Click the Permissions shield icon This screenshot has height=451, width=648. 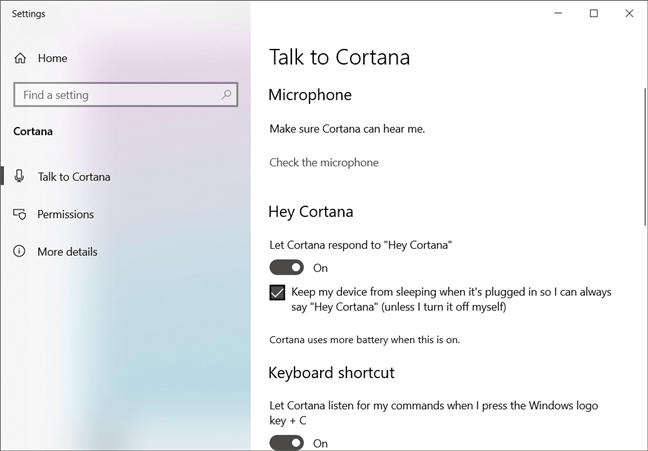pyautogui.click(x=19, y=214)
